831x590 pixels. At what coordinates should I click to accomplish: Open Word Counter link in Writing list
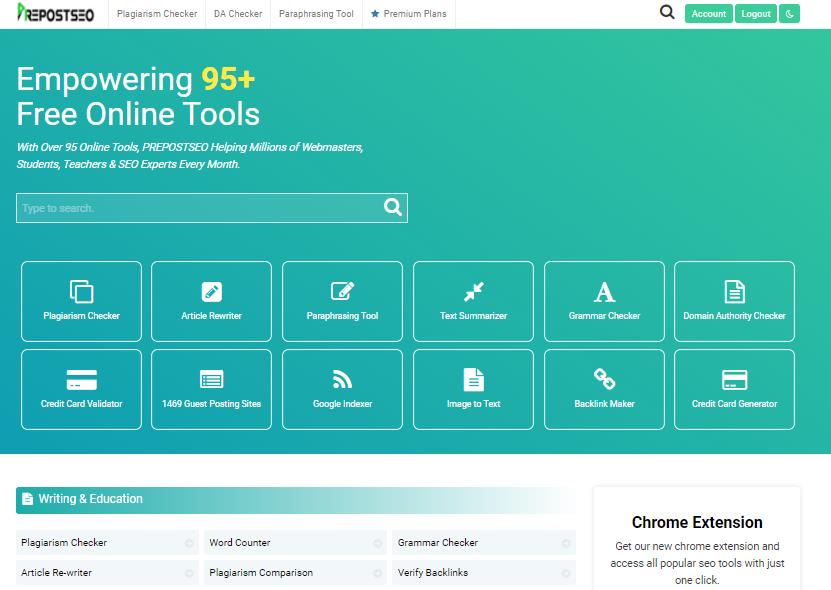(x=240, y=543)
